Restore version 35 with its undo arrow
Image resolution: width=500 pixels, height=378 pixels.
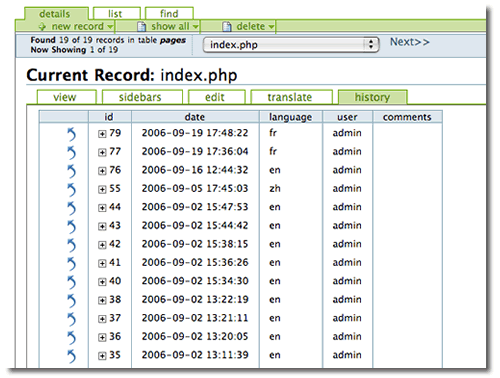pos(72,356)
